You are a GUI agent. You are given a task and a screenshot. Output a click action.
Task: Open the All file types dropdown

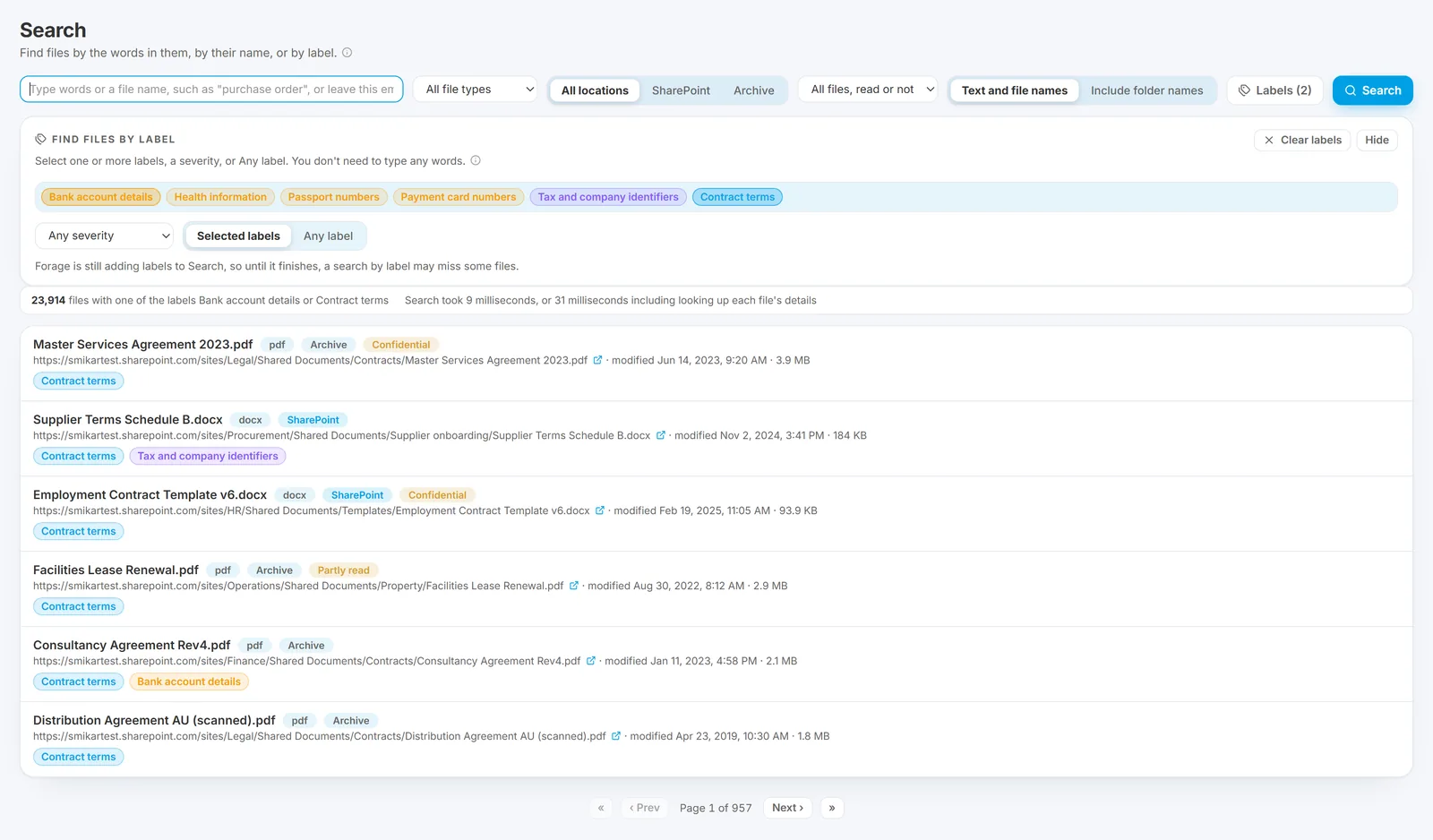tap(476, 90)
